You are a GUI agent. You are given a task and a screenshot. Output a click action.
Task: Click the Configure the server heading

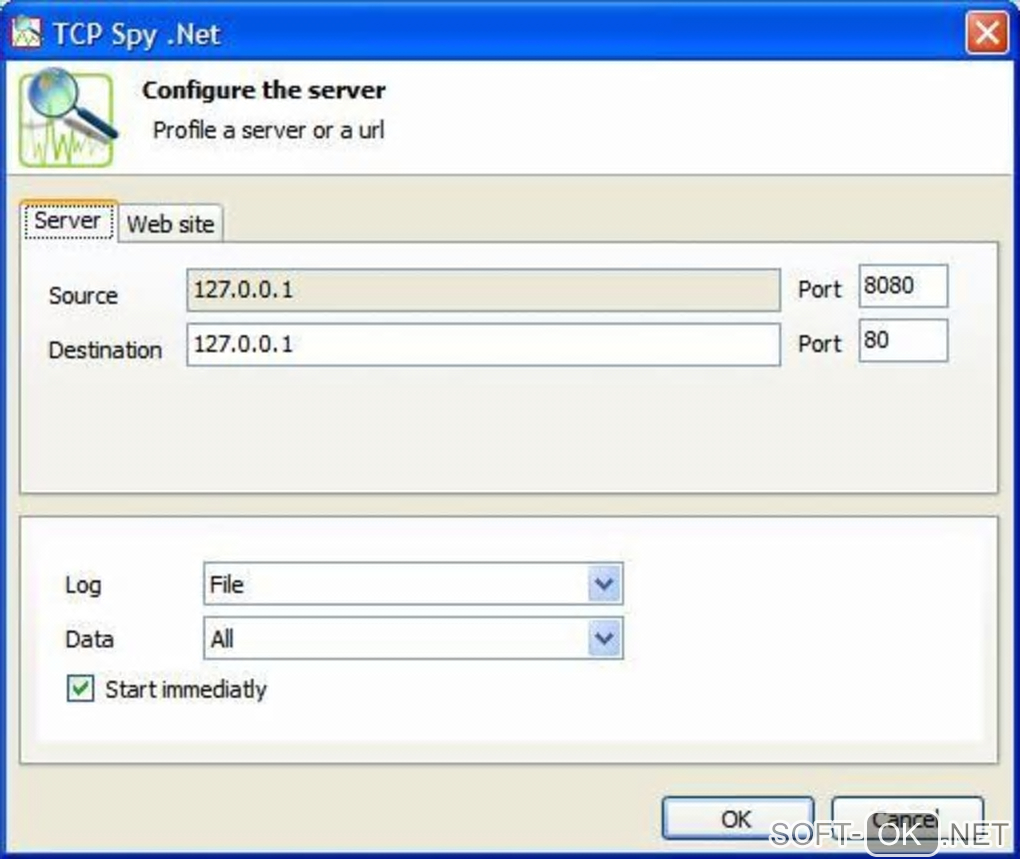[x=263, y=90]
